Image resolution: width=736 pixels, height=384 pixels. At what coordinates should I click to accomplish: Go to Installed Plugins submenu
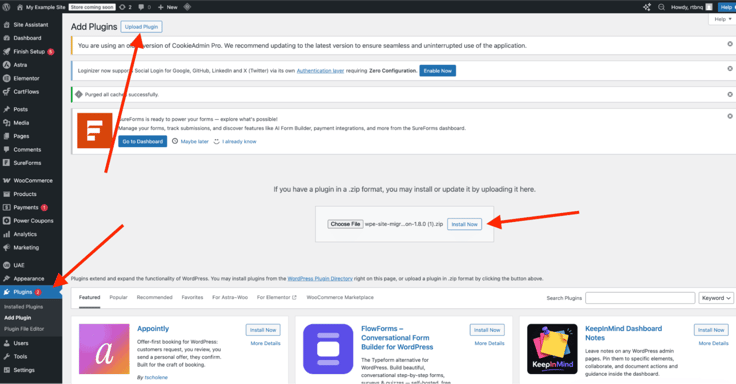click(23, 307)
